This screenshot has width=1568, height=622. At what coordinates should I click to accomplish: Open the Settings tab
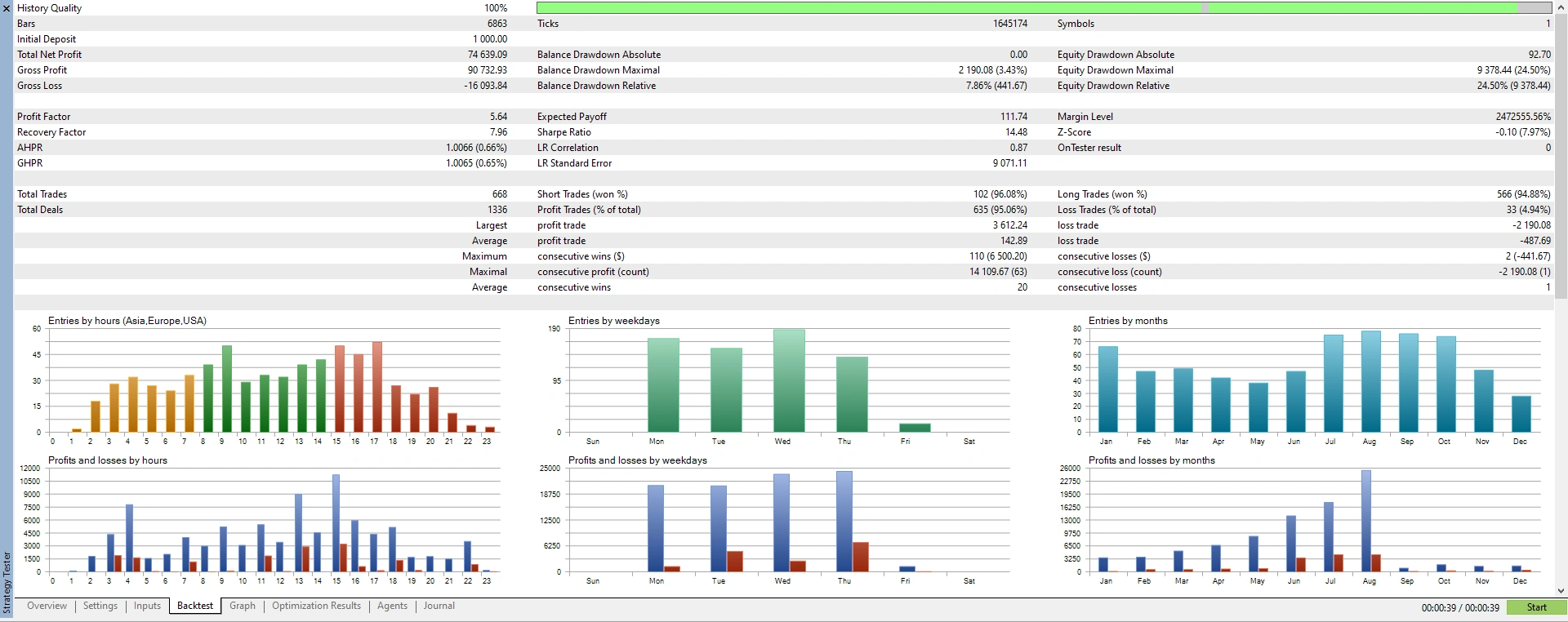coord(100,606)
